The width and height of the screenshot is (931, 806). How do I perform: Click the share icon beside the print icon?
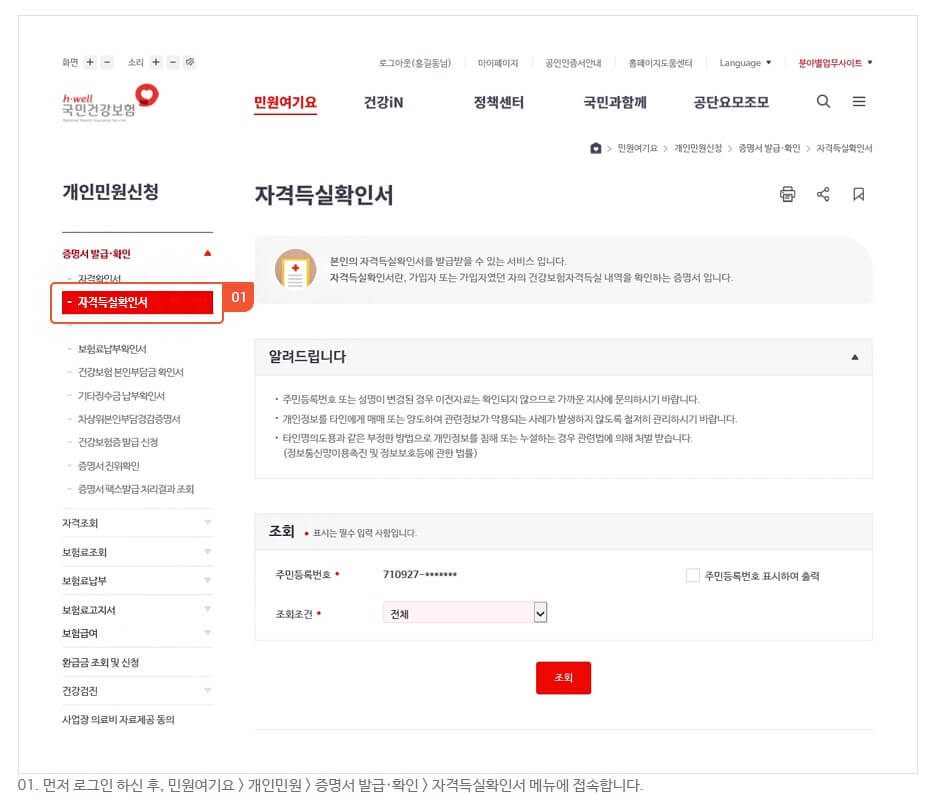[x=822, y=194]
